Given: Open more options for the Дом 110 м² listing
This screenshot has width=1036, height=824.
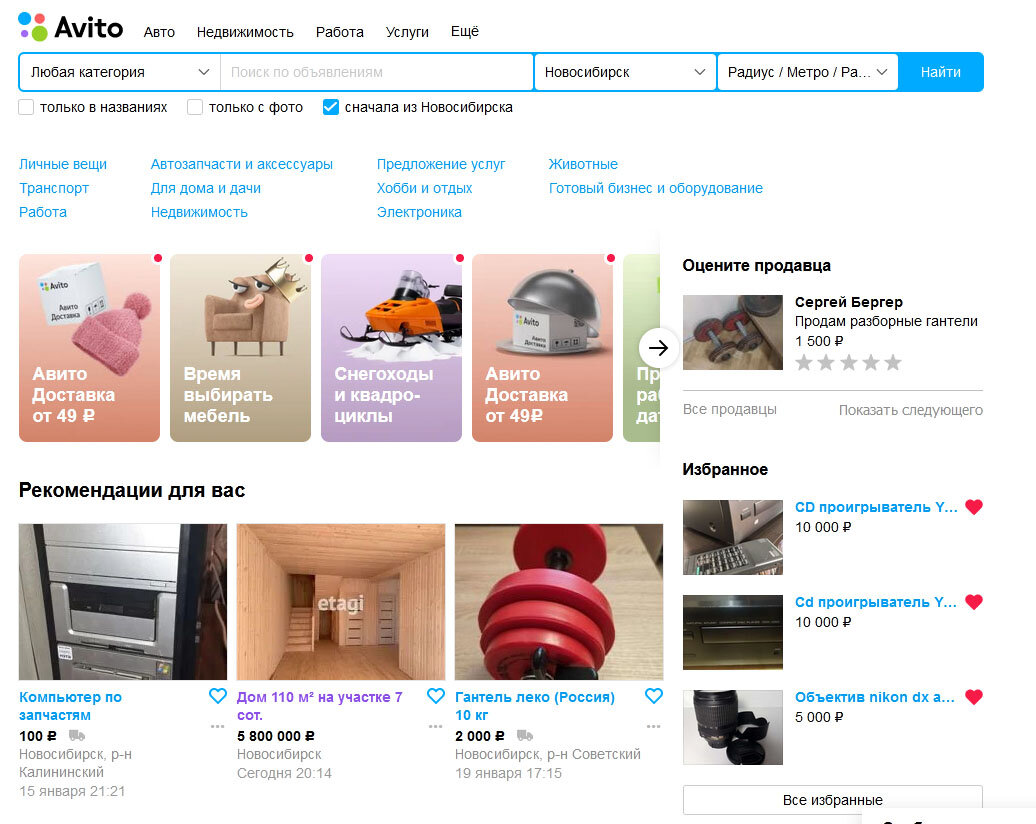Looking at the screenshot, I should click(x=435, y=726).
